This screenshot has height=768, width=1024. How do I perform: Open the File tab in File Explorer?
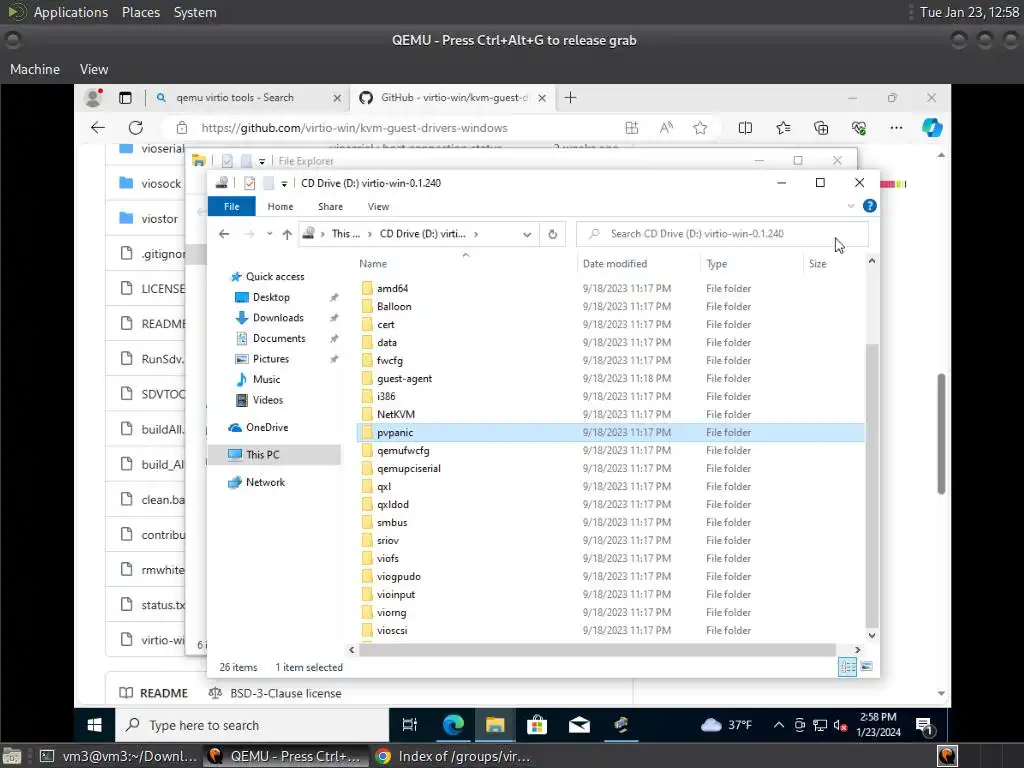[x=231, y=206]
